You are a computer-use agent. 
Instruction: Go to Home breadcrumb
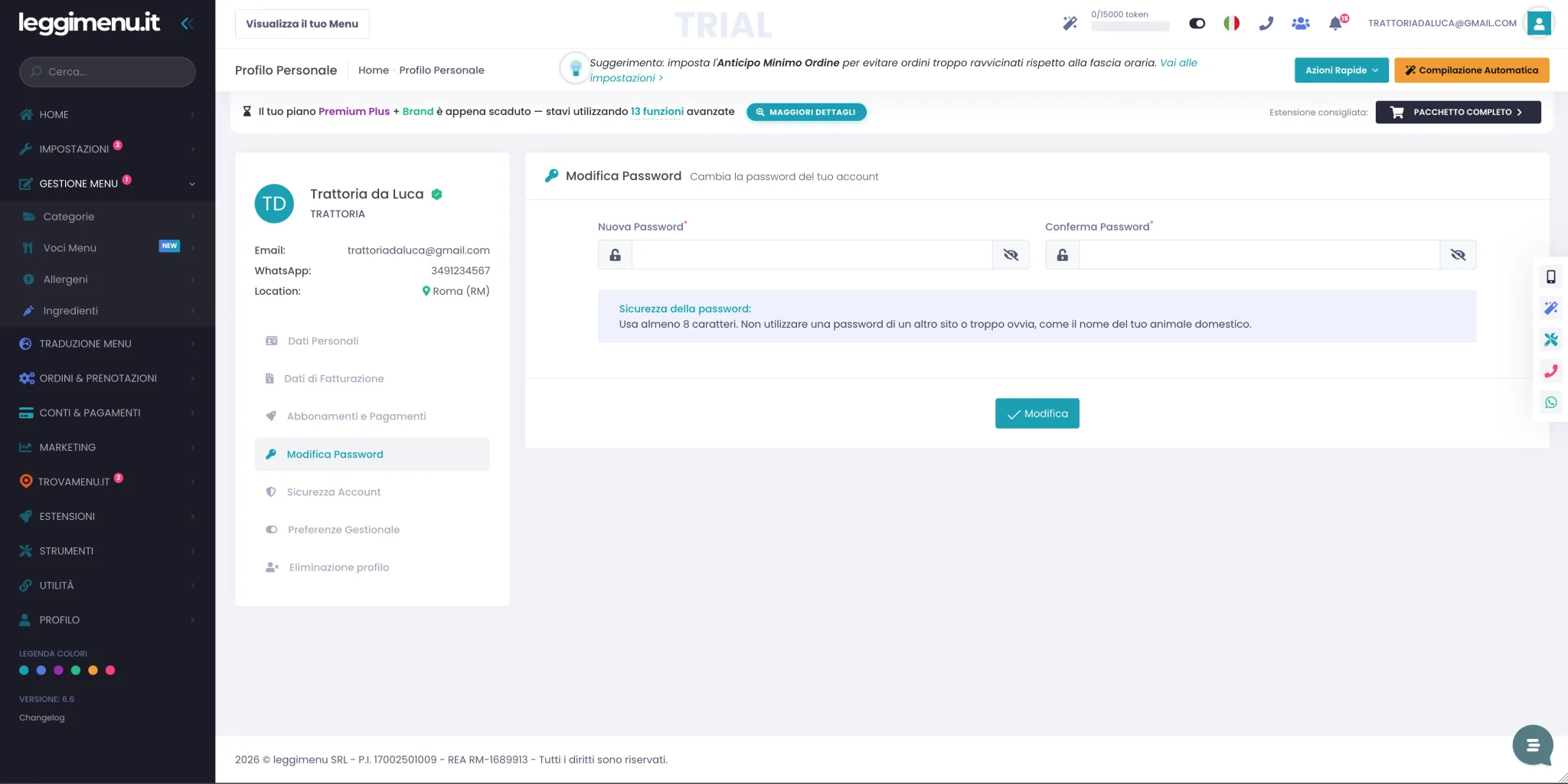[374, 70]
